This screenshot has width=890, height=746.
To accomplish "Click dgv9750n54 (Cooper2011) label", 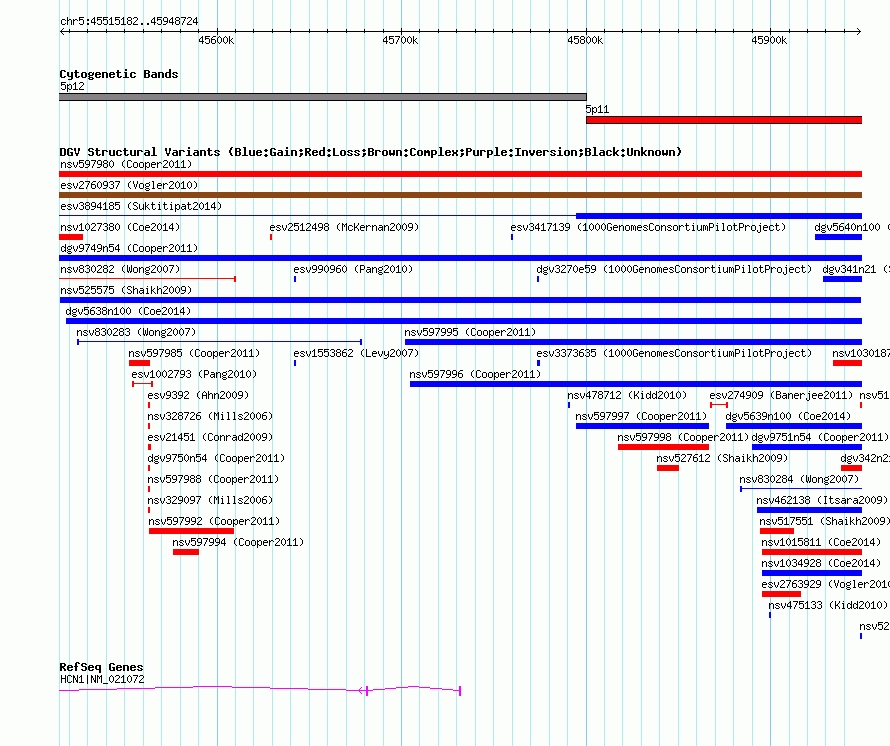I will coord(216,459).
